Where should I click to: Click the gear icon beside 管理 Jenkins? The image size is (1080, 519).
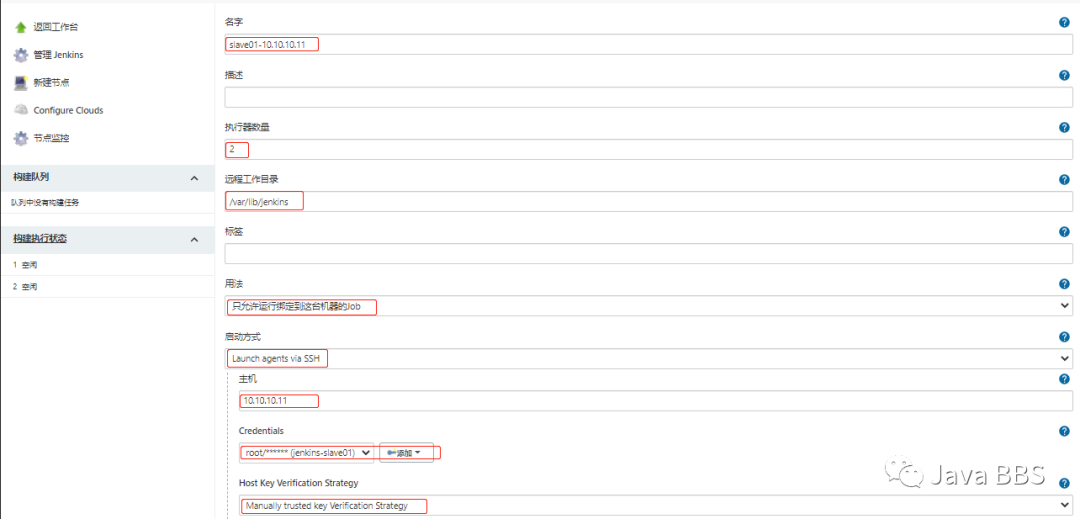[x=21, y=55]
